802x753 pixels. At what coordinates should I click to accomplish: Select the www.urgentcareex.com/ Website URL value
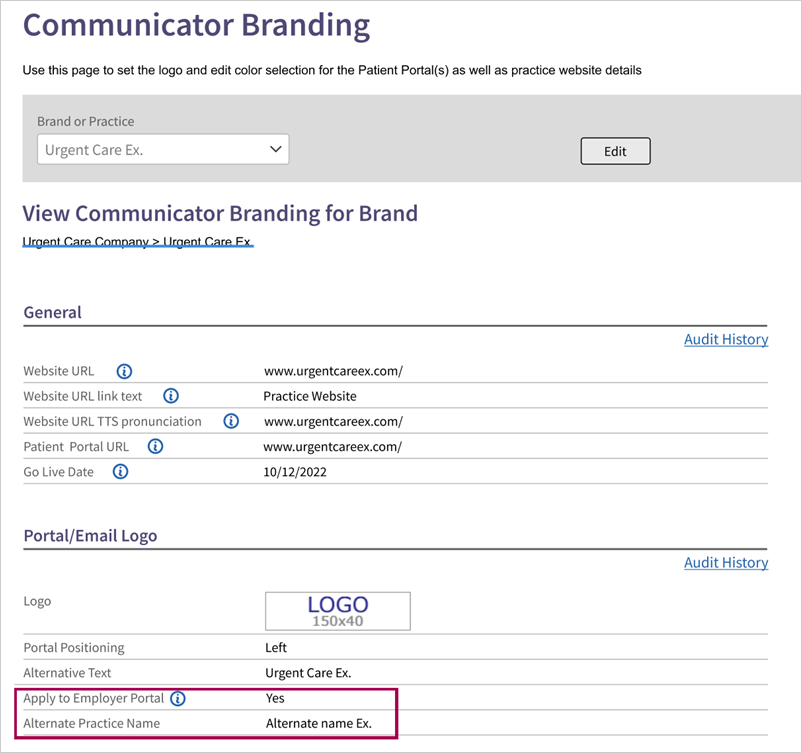coord(333,371)
